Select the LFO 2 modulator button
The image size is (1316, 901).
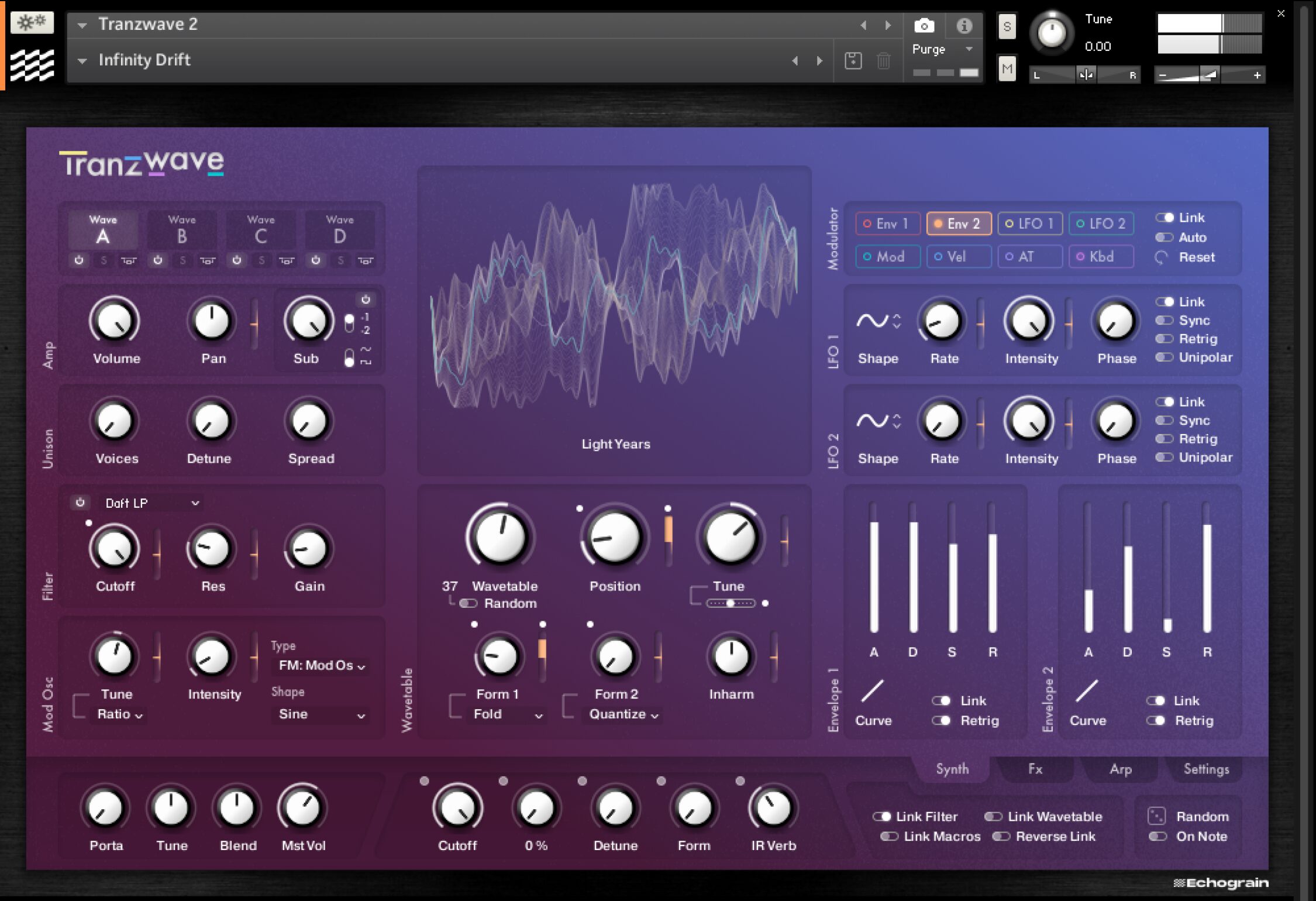[x=1101, y=223]
